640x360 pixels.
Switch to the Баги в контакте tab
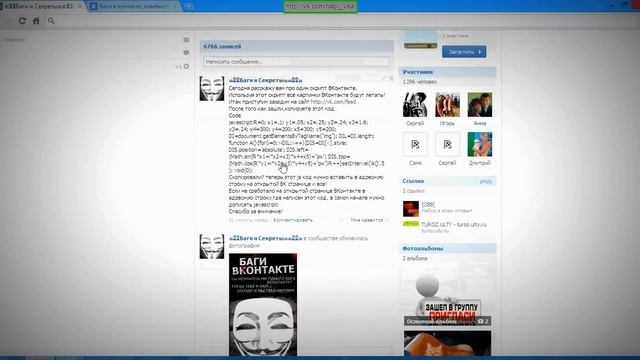click(133, 6)
